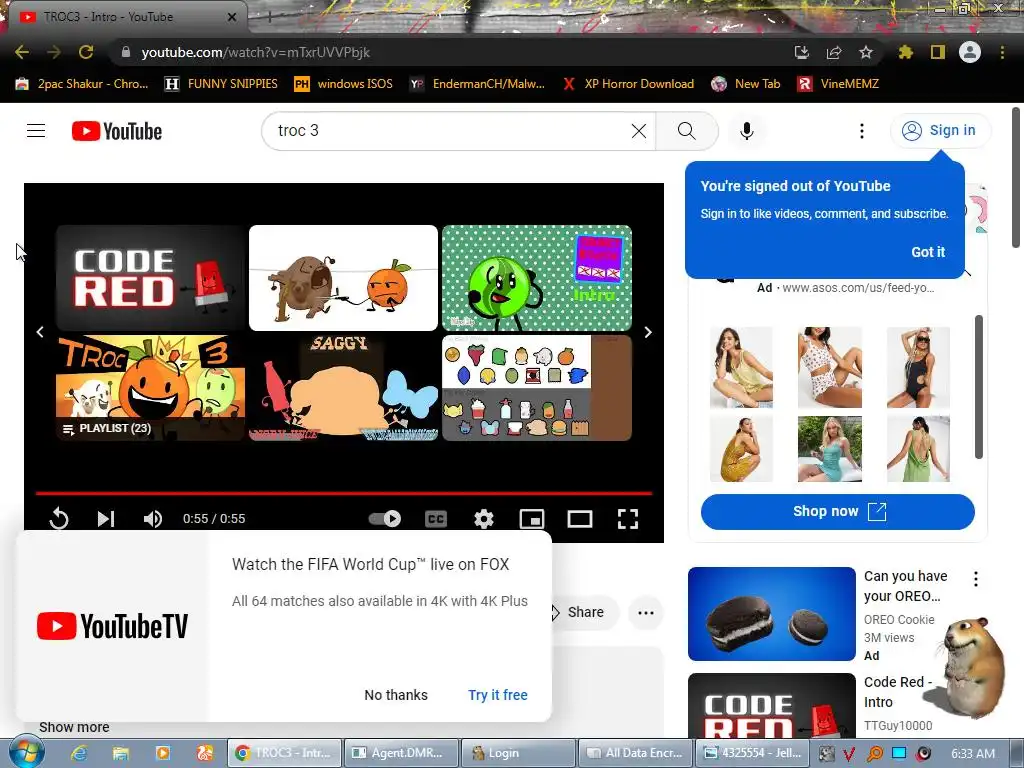Image resolution: width=1024 pixels, height=768 pixels.
Task: Click the magnifier search button
Action: pos(686,131)
